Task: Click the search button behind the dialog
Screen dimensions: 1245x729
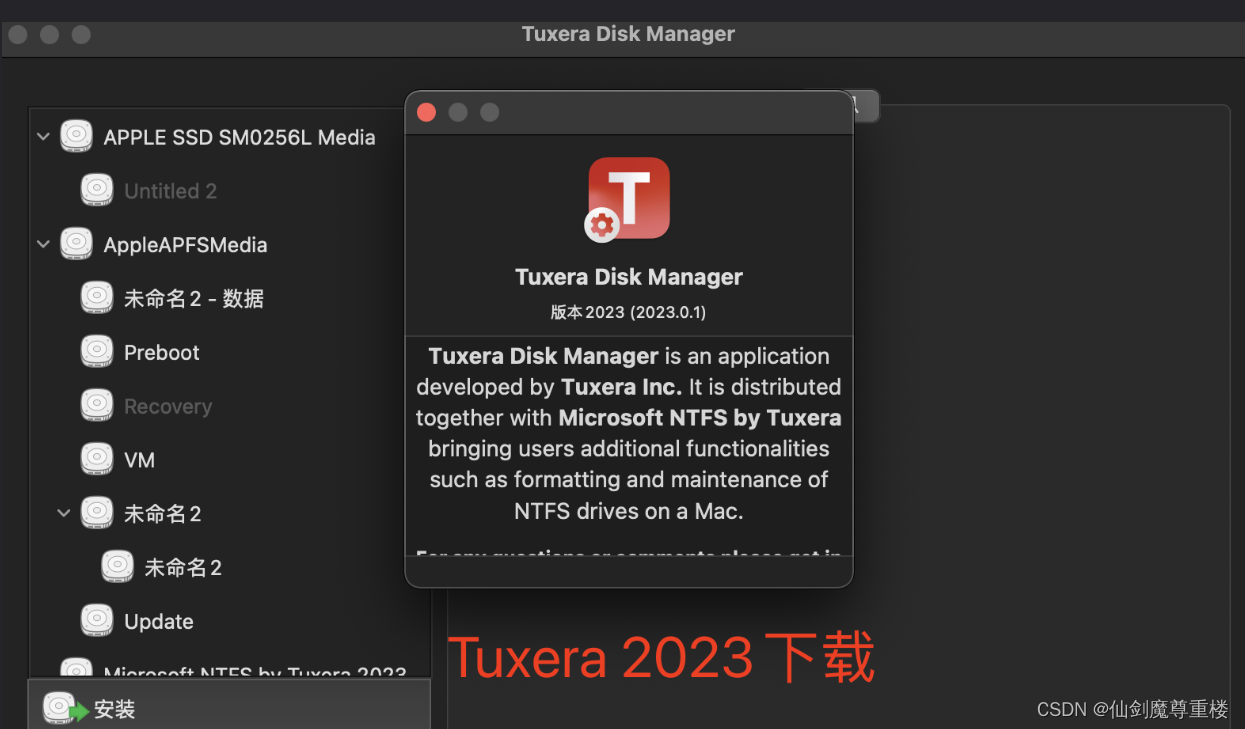Action: (x=864, y=105)
